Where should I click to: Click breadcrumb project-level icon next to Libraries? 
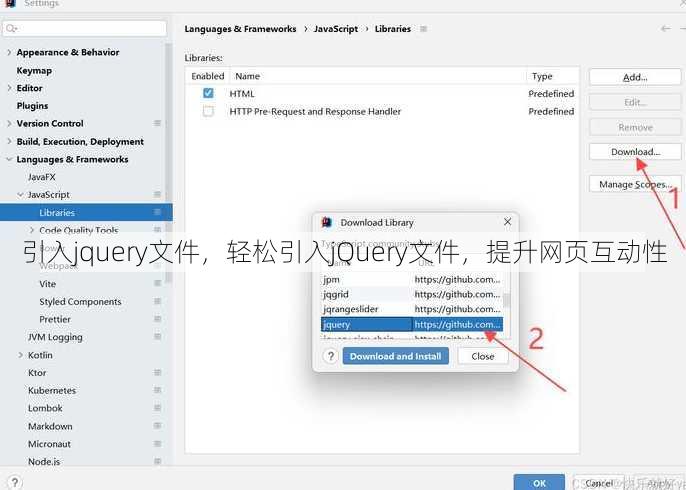point(423,29)
